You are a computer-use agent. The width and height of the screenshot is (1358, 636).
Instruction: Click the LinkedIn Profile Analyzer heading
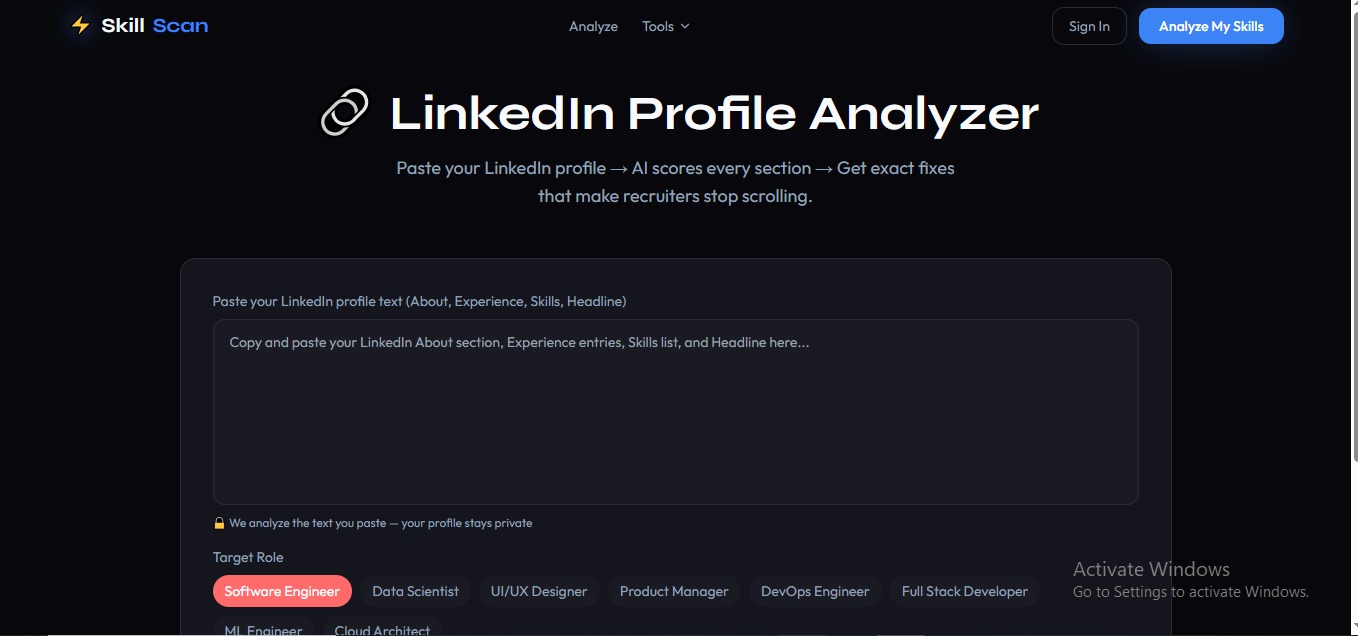coord(714,113)
